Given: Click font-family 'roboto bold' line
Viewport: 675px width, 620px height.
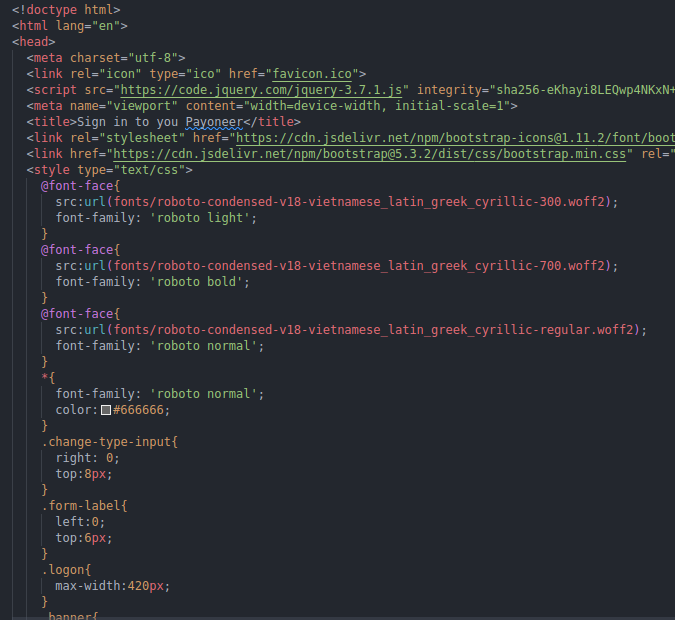Looking at the screenshot, I should pos(153,282).
